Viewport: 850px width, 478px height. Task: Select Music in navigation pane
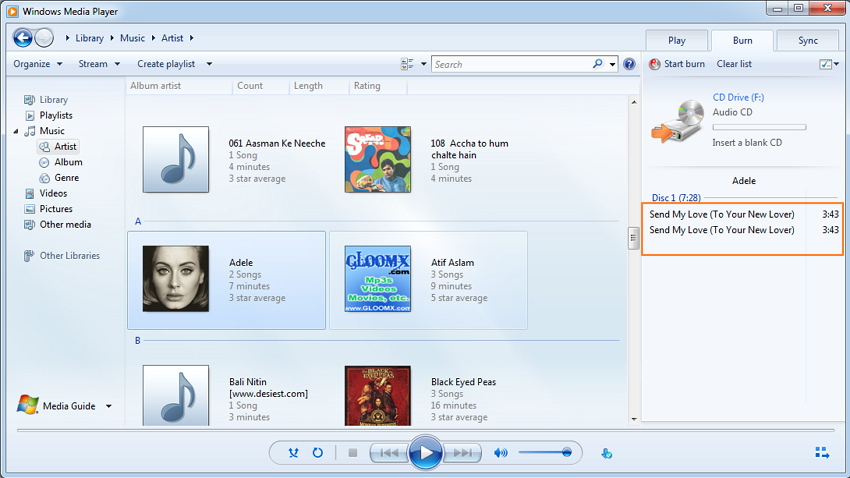(51, 131)
